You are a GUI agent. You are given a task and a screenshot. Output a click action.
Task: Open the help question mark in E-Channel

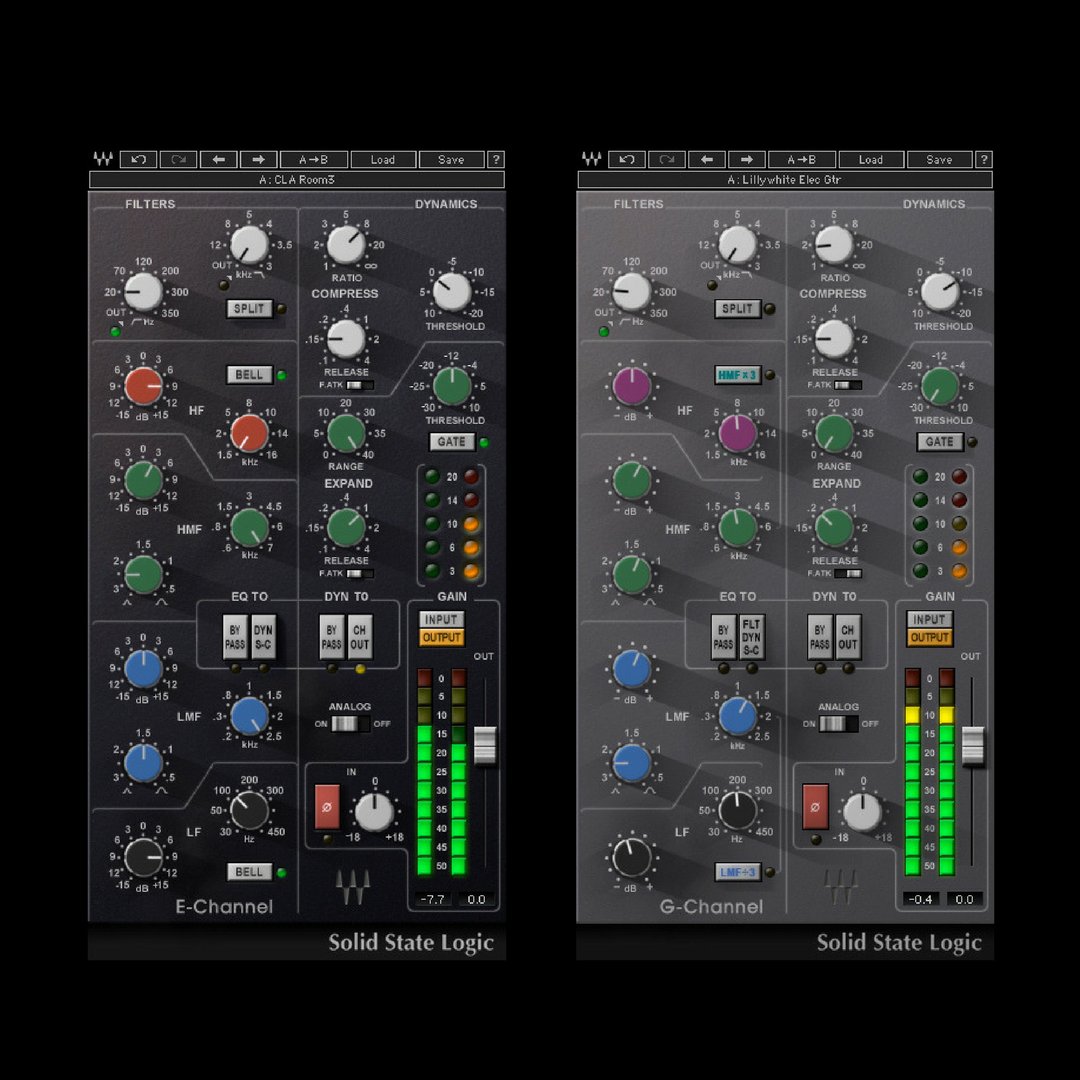(496, 160)
